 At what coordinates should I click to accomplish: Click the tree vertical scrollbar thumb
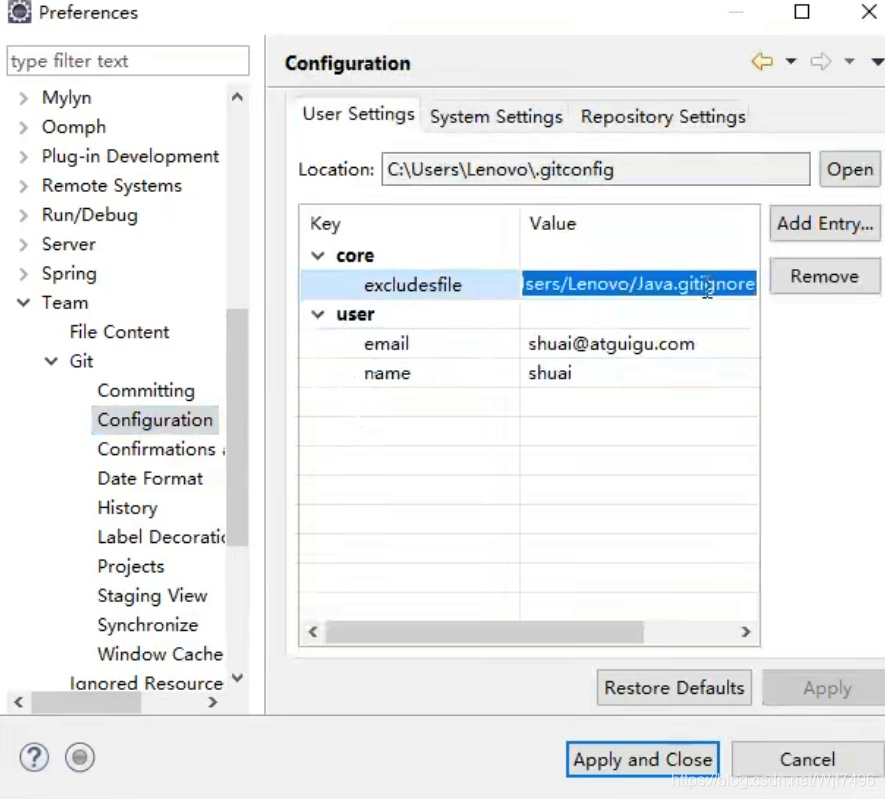pyautogui.click(x=237, y=427)
